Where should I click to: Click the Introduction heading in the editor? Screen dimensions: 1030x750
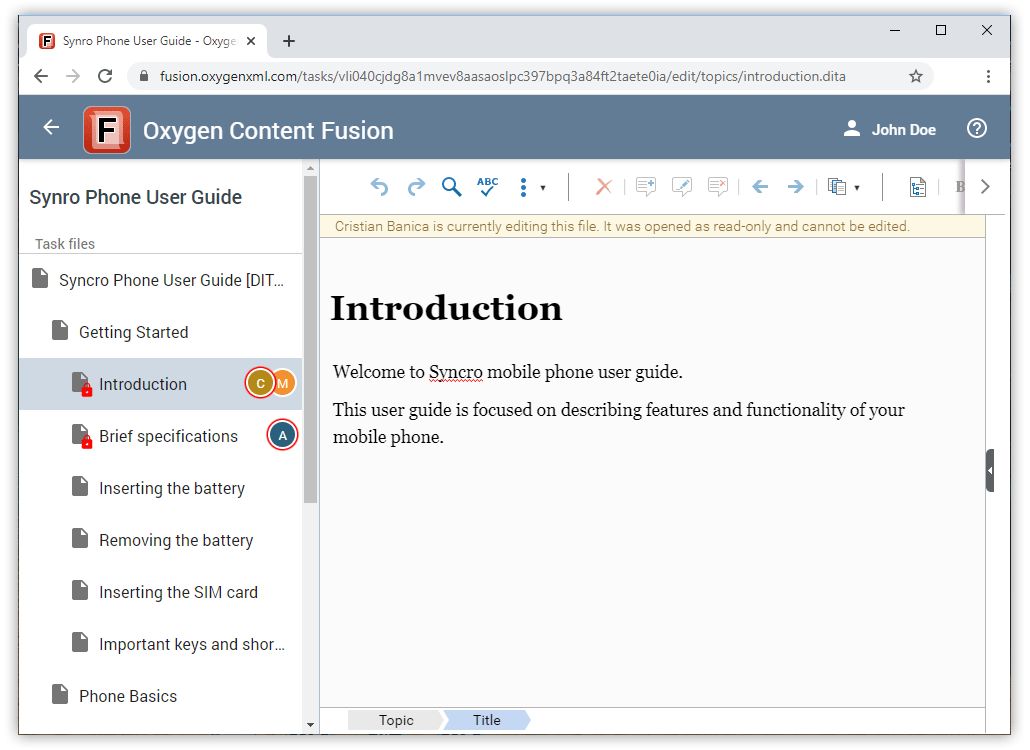point(447,308)
